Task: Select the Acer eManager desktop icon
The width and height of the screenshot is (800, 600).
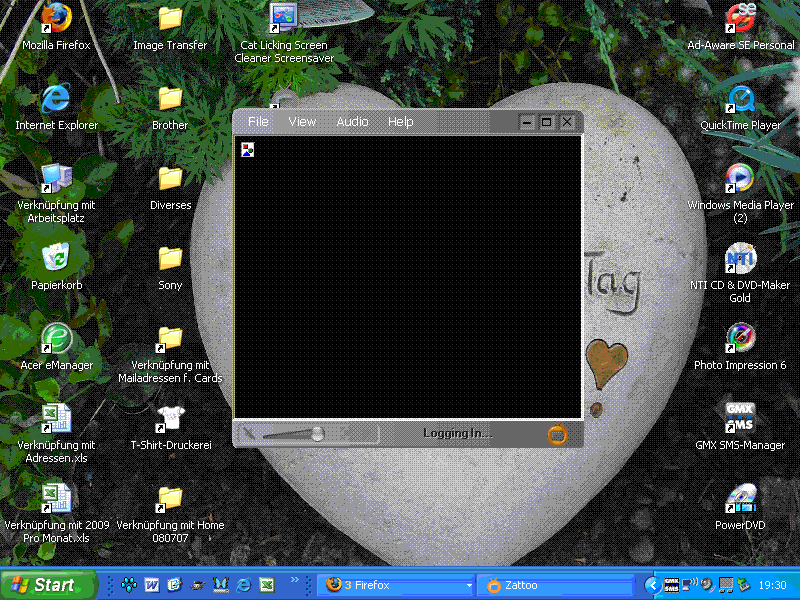Action: [x=56, y=339]
